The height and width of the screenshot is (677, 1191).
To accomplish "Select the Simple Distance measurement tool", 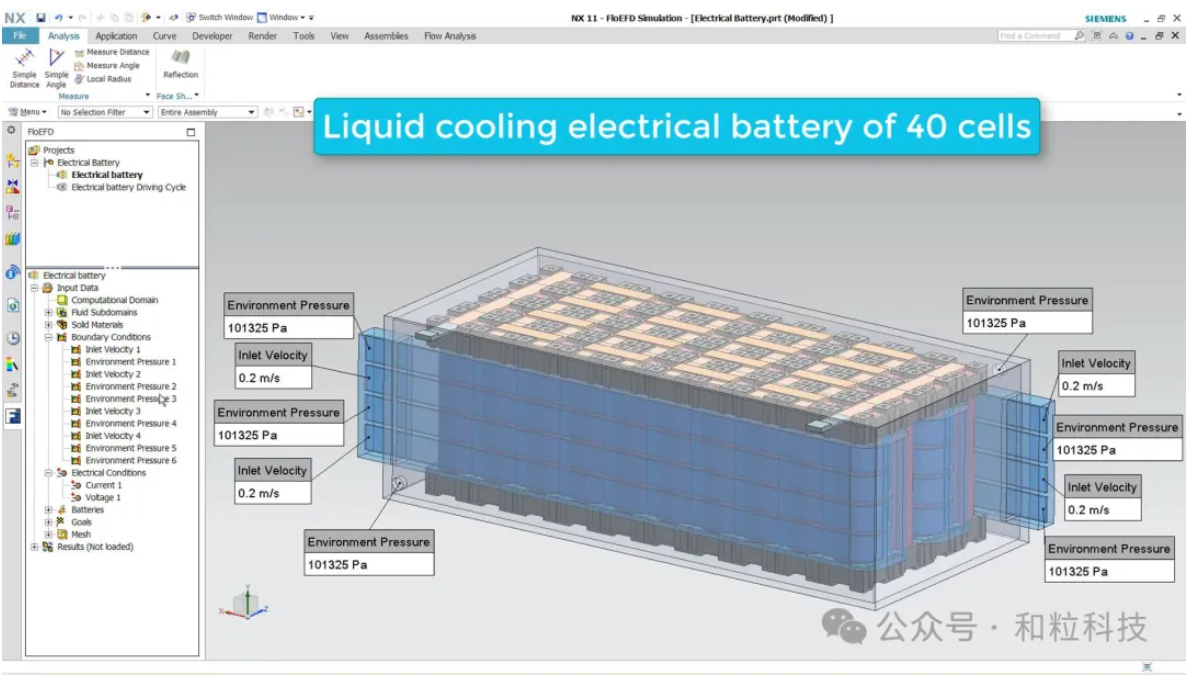I will pos(24,66).
